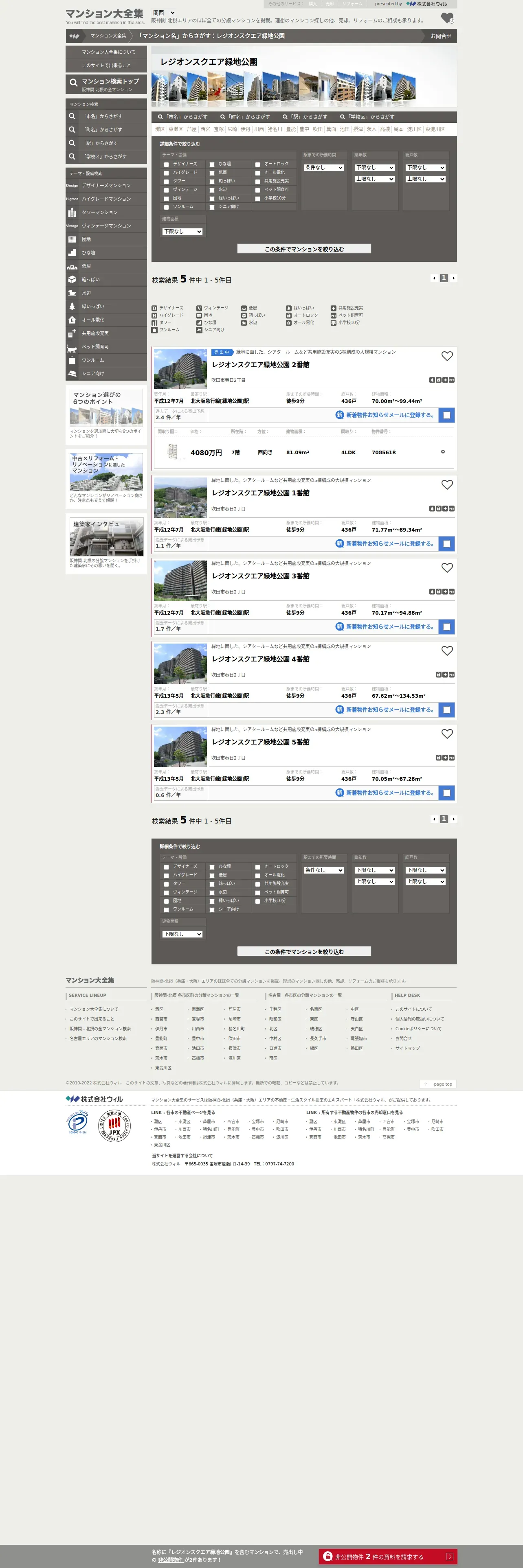Image resolution: width=523 pixels, height=1568 pixels.
Task: Click the sidebar 水辺 waterside icon
Action: (72, 293)
